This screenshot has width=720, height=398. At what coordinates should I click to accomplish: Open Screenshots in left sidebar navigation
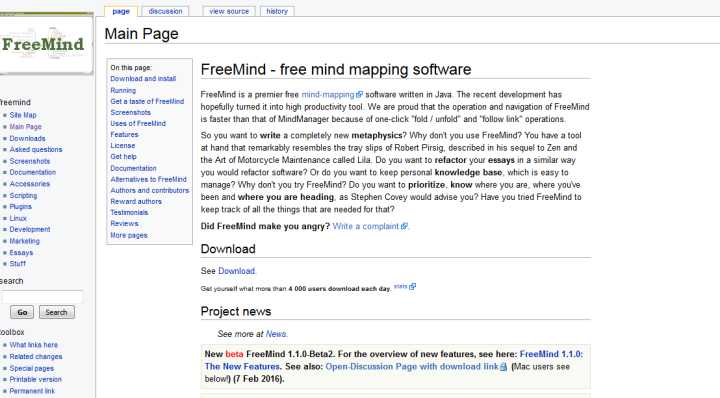(x=30, y=161)
